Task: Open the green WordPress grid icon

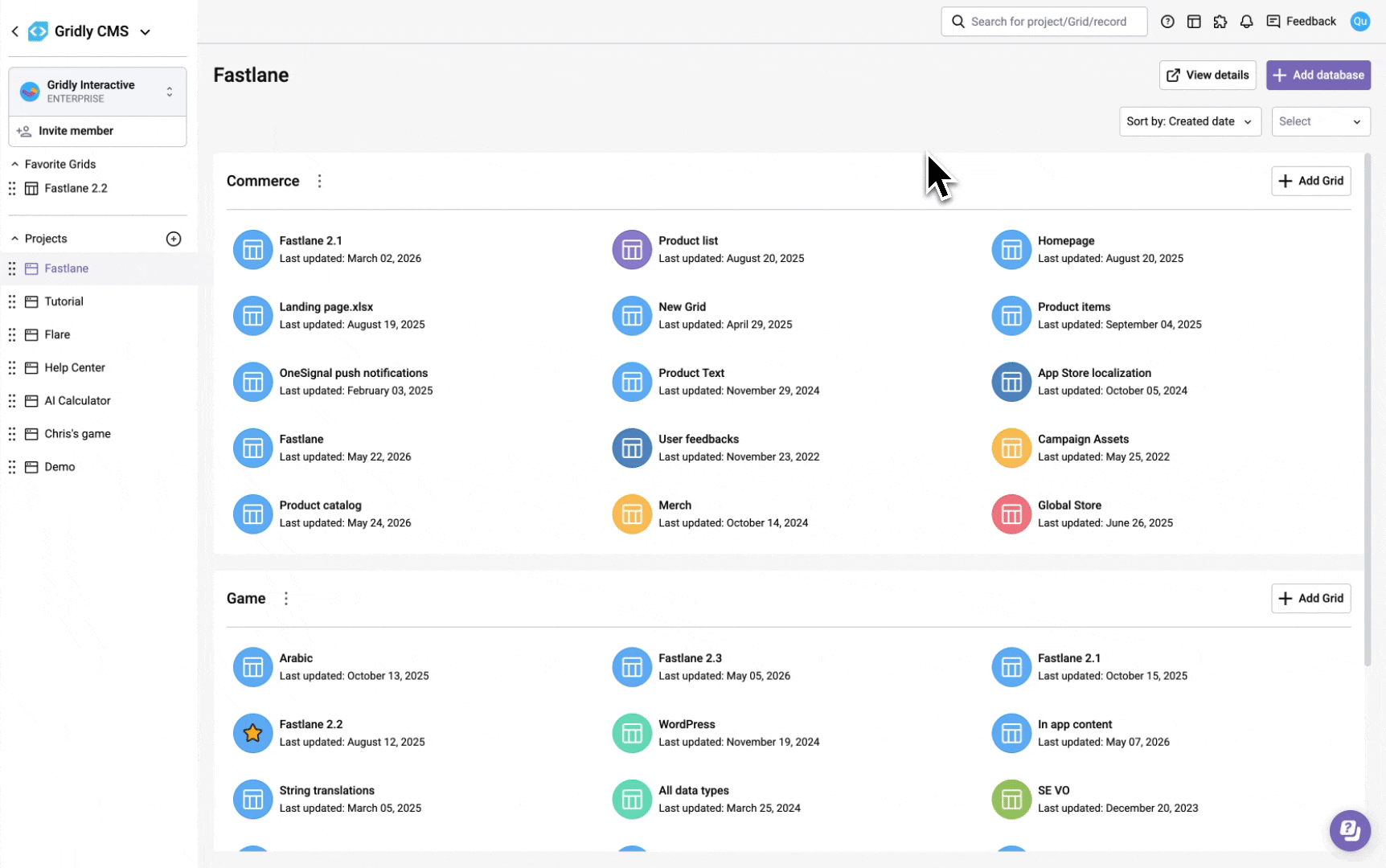Action: [632, 733]
